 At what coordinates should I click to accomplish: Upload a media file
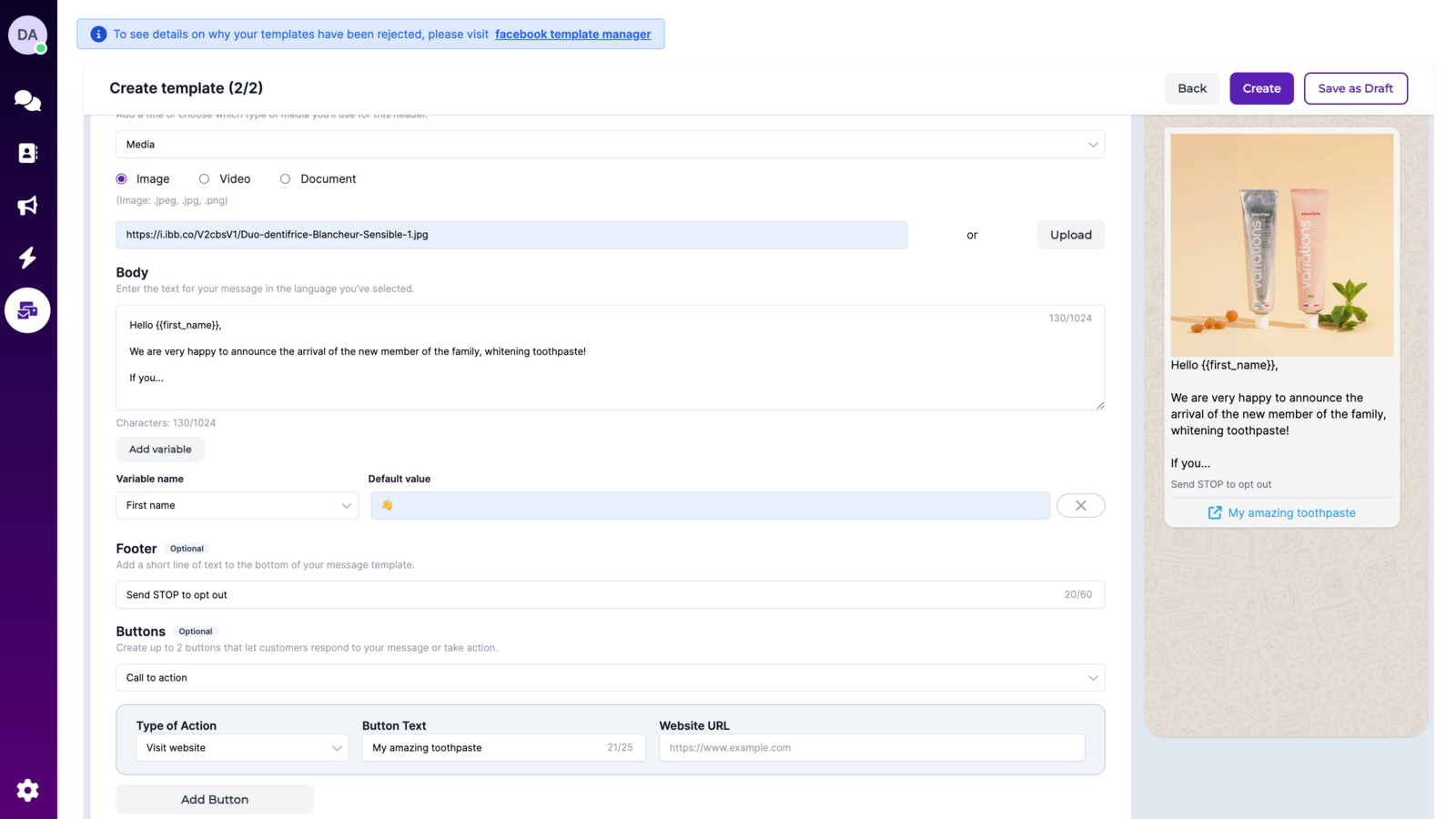pyautogui.click(x=1070, y=234)
